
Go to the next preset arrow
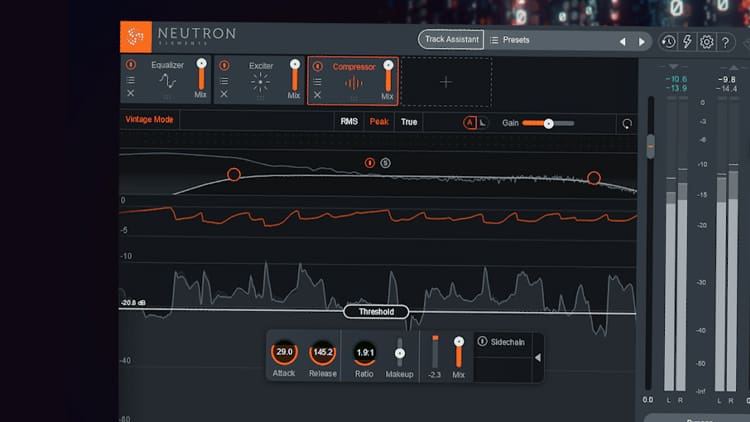point(644,41)
